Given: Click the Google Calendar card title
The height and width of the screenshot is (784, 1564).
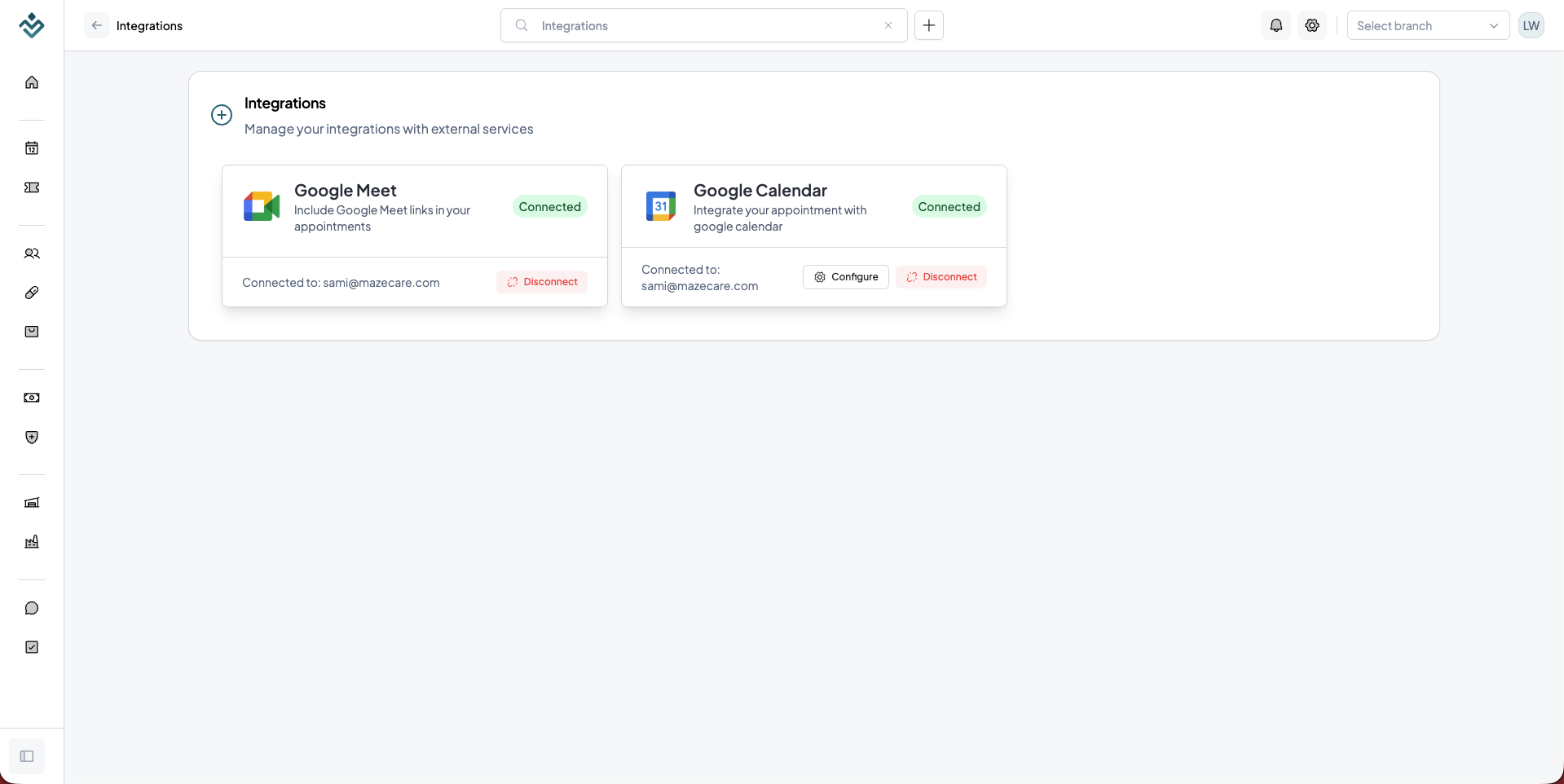Looking at the screenshot, I should pyautogui.click(x=760, y=191).
